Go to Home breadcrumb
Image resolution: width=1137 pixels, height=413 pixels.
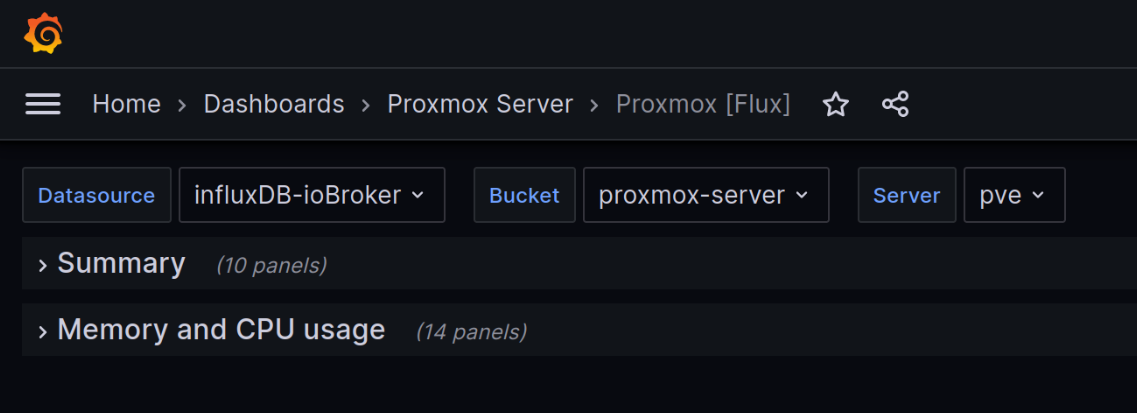coord(126,104)
